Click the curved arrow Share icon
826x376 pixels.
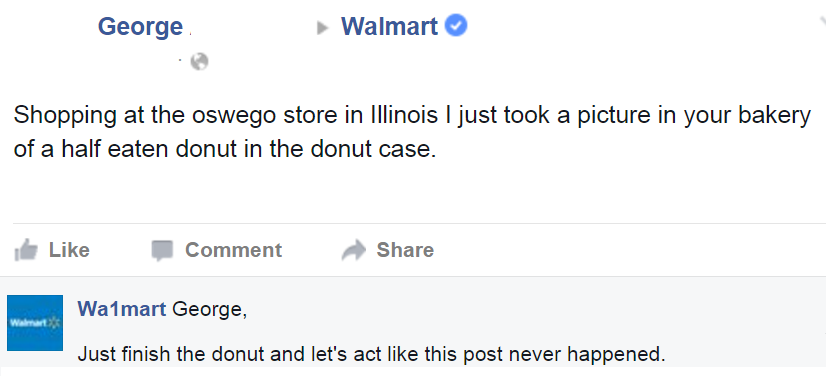(353, 250)
